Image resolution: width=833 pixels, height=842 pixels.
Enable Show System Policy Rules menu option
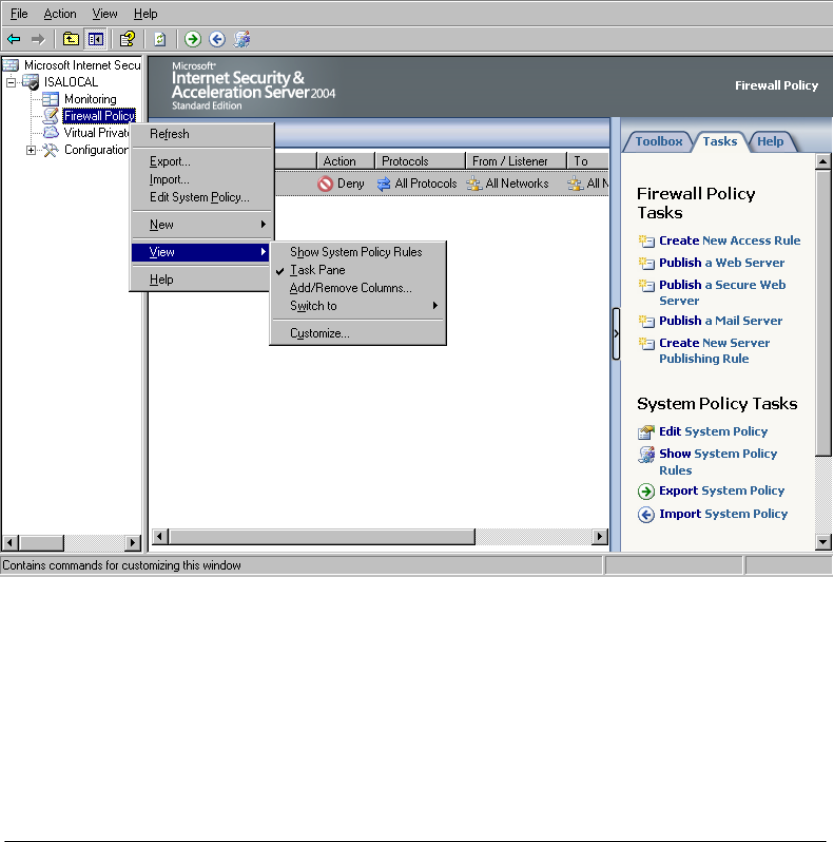[356, 252]
